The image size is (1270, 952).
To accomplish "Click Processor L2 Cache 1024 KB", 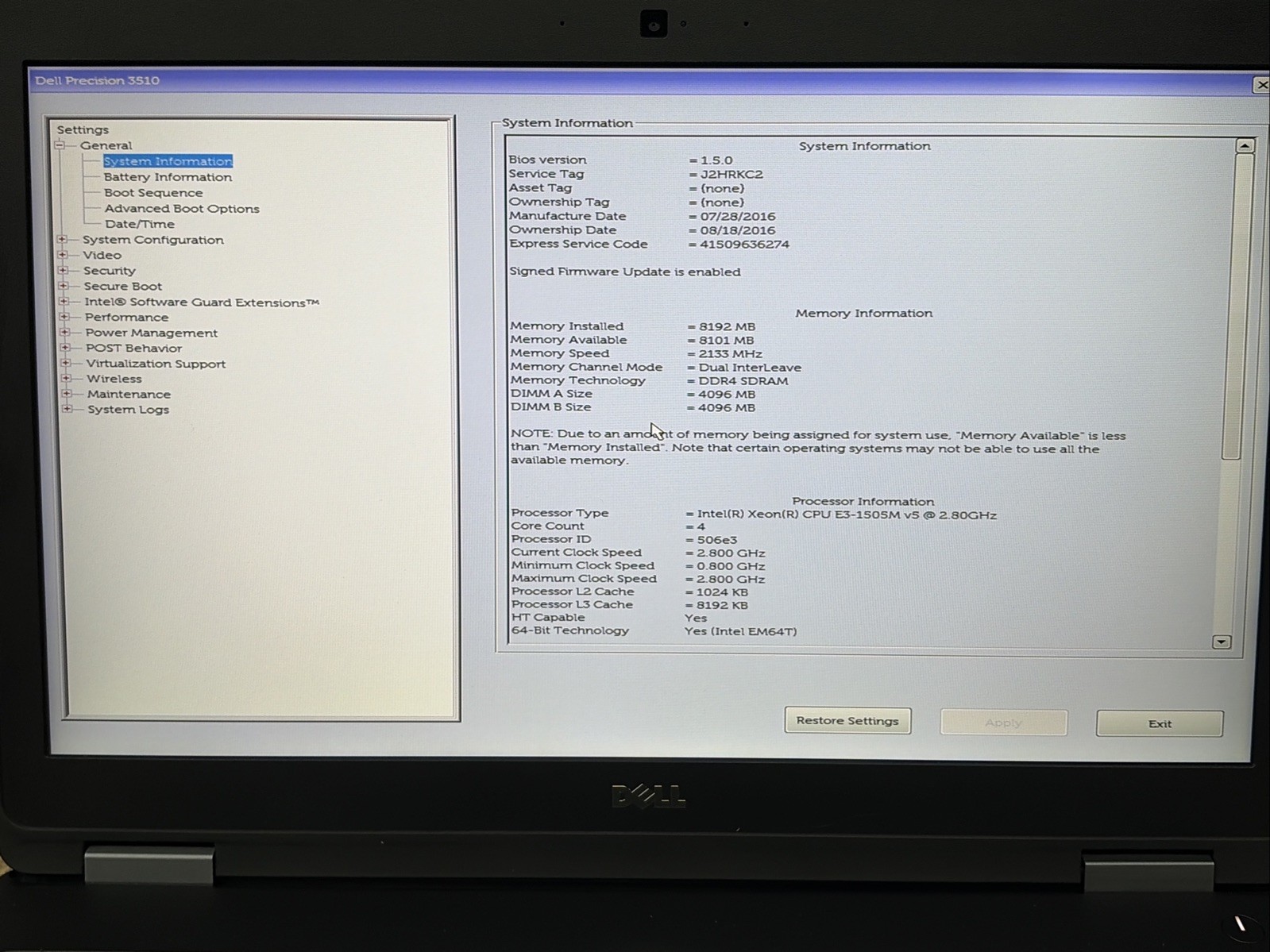I will click(x=722, y=592).
